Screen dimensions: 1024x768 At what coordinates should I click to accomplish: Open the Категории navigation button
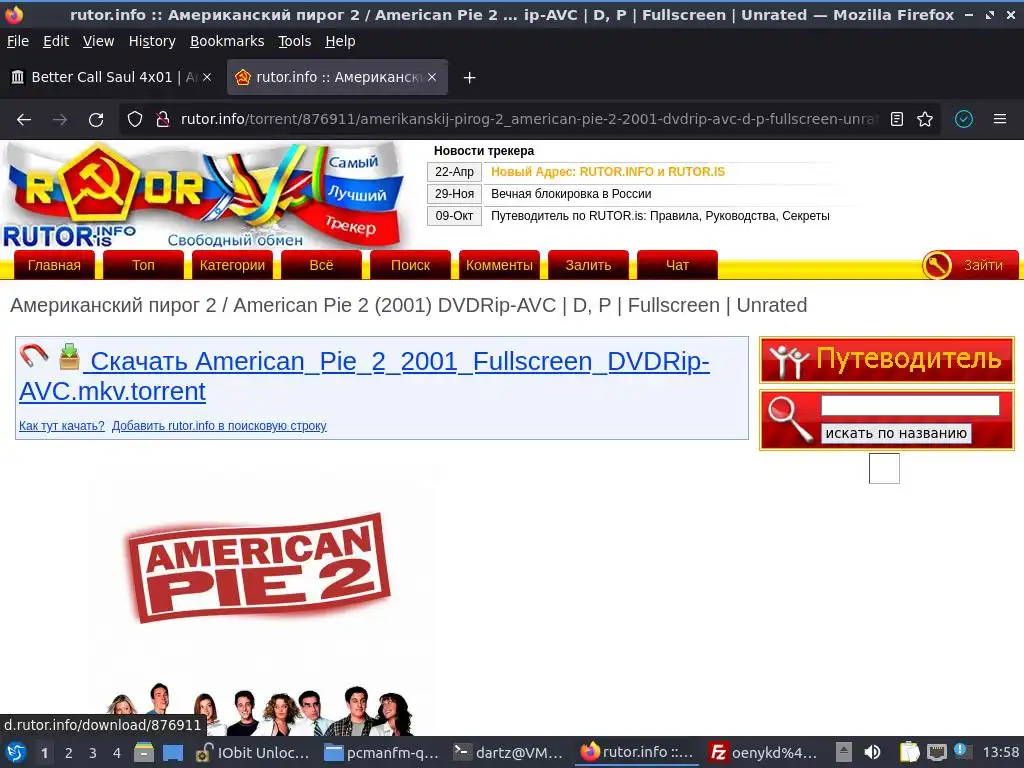point(232,265)
